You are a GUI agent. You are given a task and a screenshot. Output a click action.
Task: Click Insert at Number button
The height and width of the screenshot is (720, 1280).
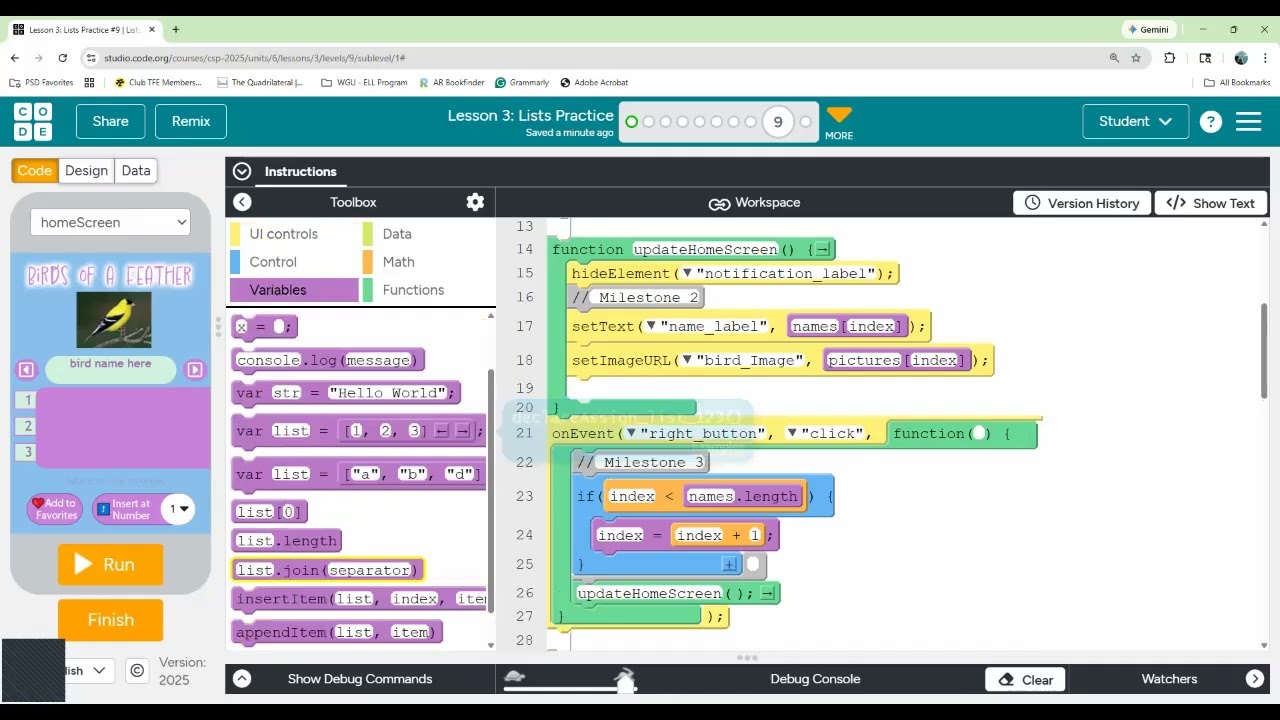124,509
